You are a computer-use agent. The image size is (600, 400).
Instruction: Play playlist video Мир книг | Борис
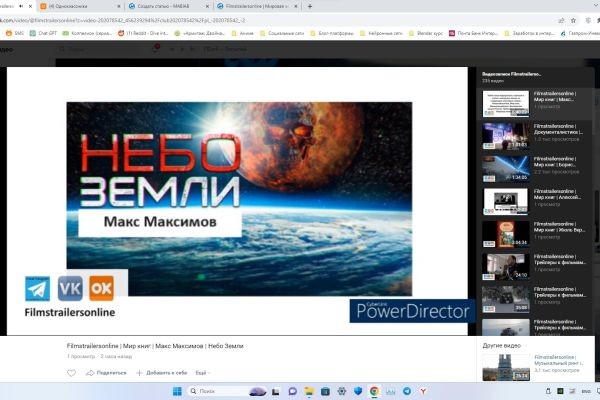(534, 169)
